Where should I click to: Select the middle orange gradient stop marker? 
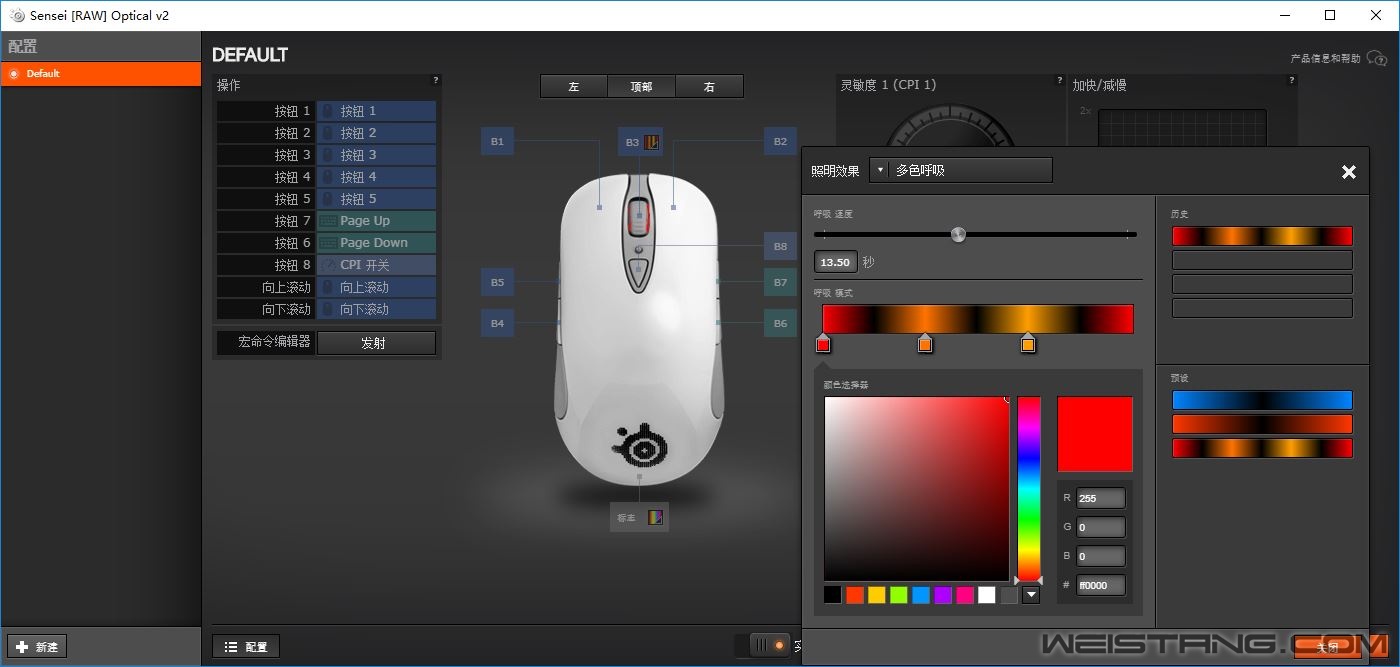(925, 344)
